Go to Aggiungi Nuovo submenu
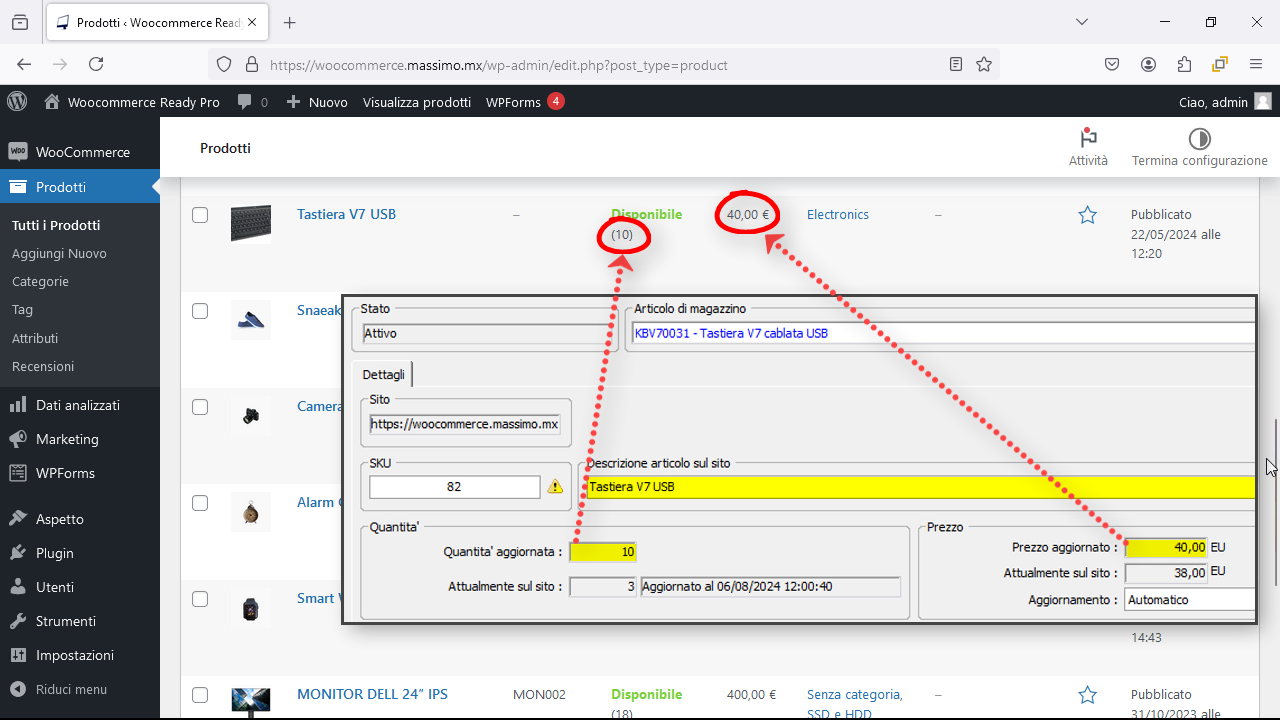The height and width of the screenshot is (720, 1280). click(59, 254)
